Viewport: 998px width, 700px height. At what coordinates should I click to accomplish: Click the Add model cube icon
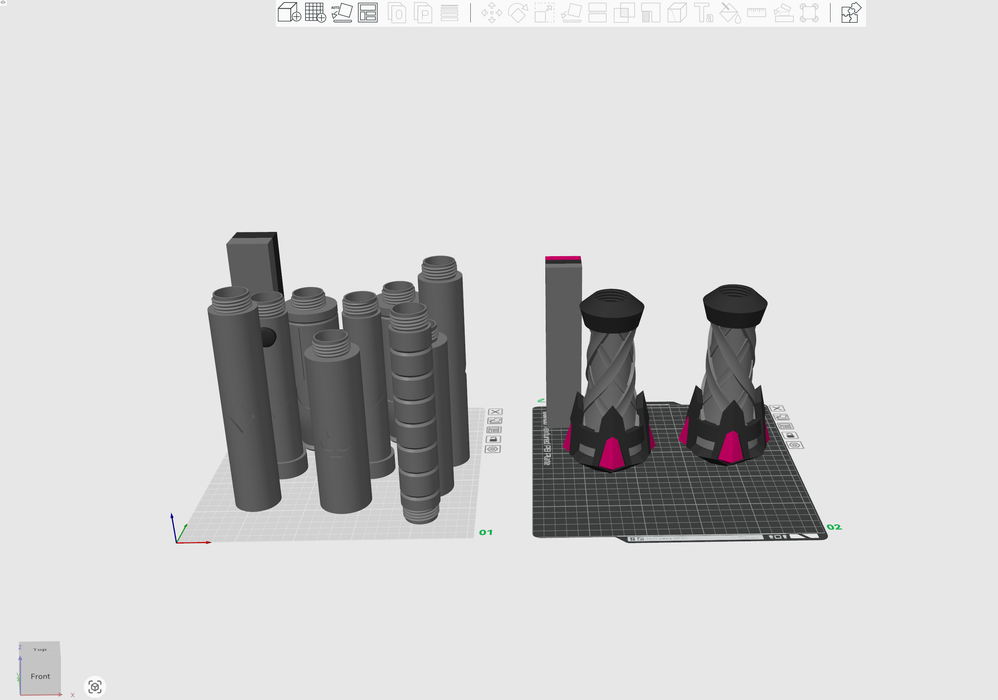pos(288,13)
